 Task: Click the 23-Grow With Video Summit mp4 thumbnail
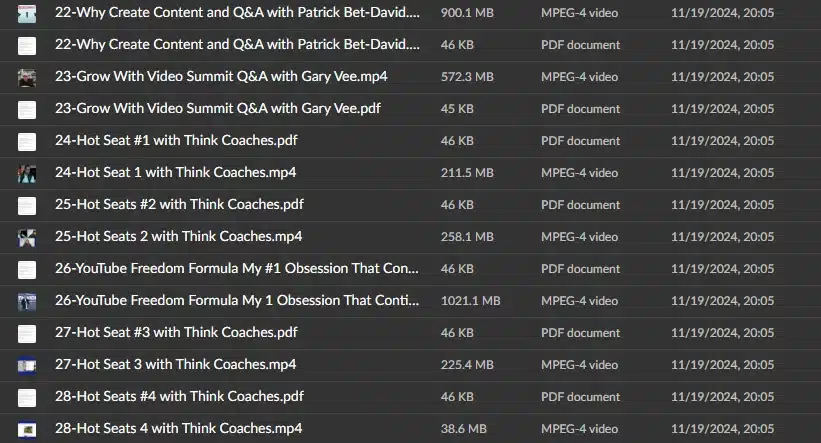click(27, 77)
